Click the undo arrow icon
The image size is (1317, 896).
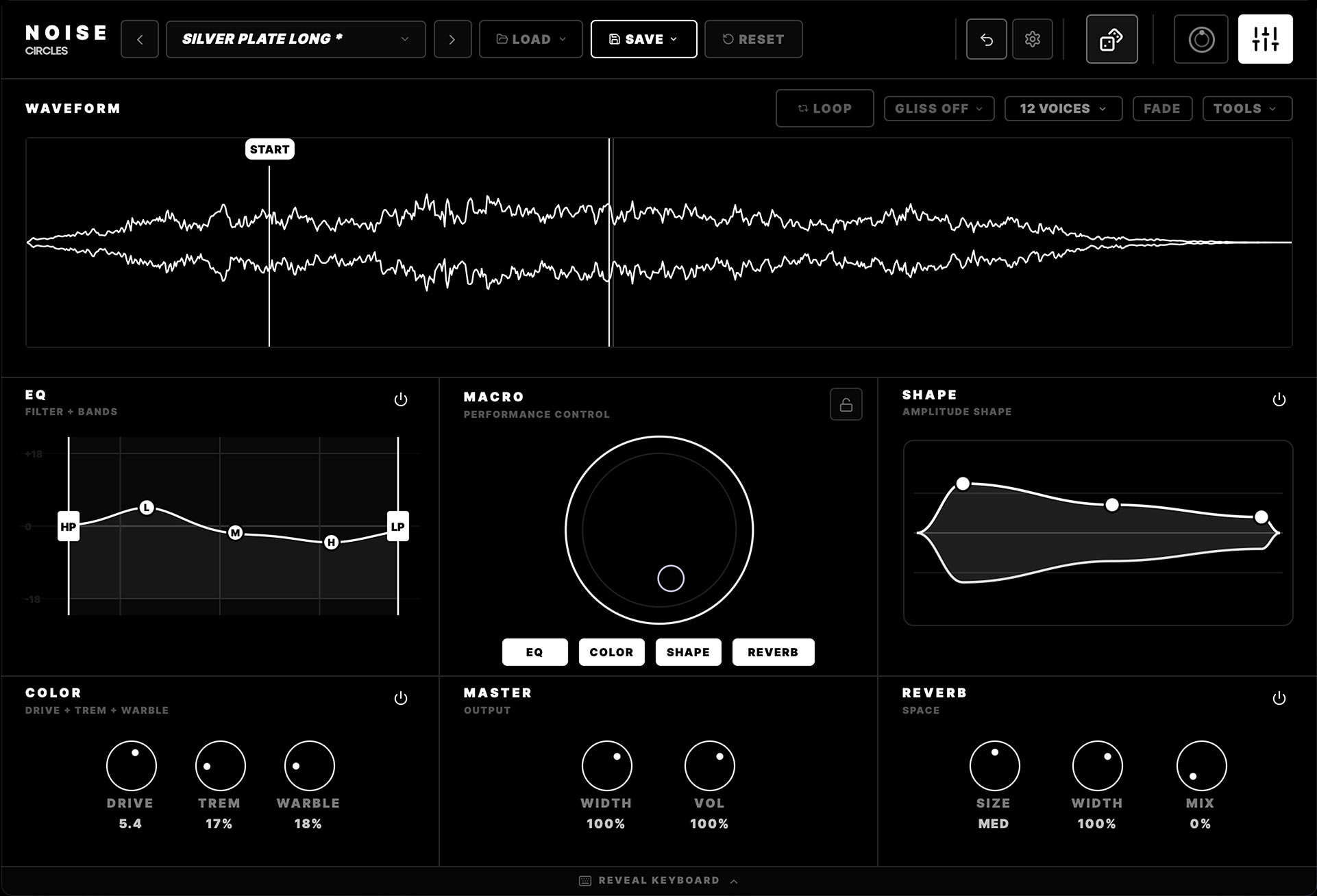click(986, 39)
